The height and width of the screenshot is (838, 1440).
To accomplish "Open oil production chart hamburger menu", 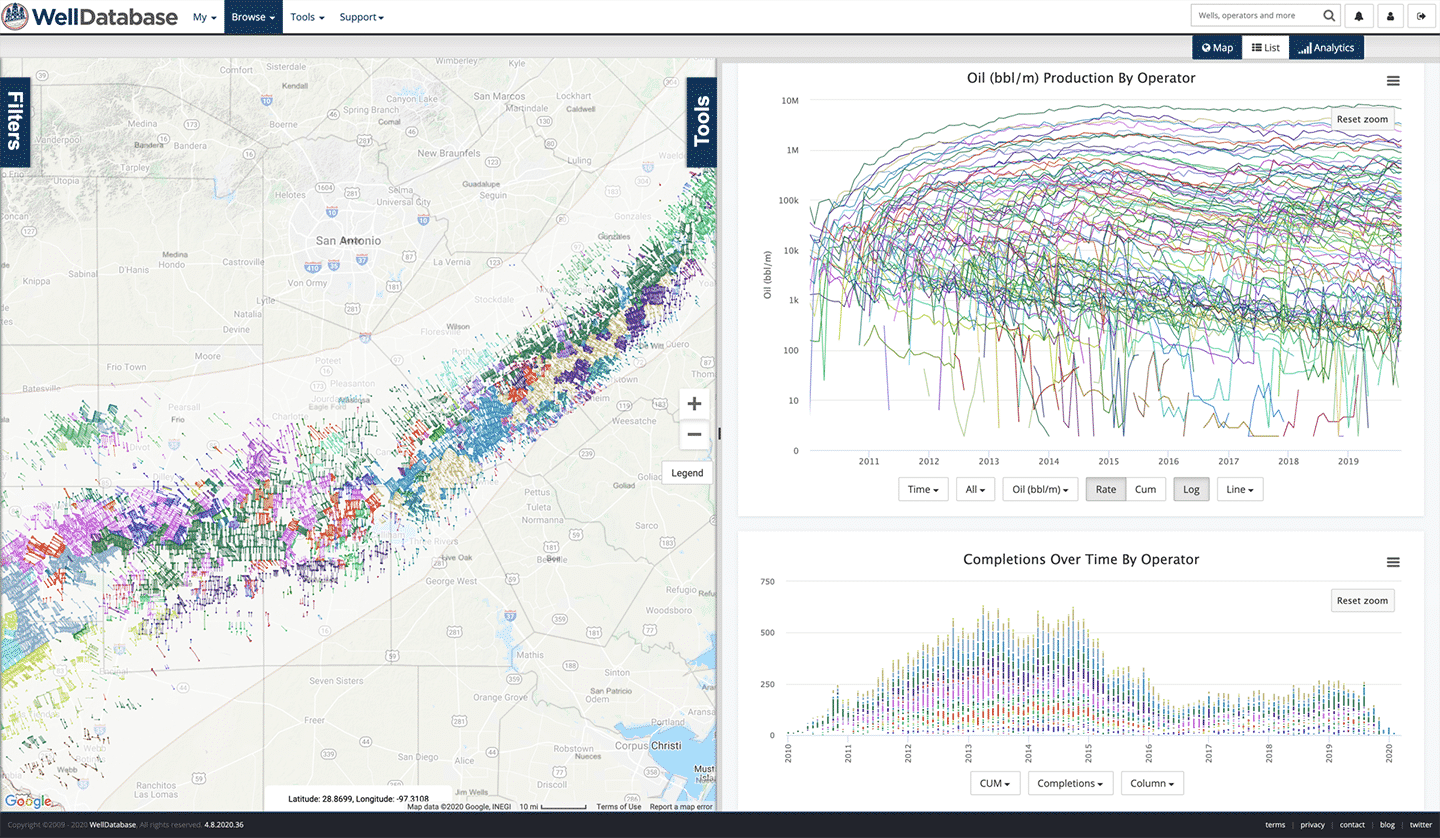I will (1393, 81).
